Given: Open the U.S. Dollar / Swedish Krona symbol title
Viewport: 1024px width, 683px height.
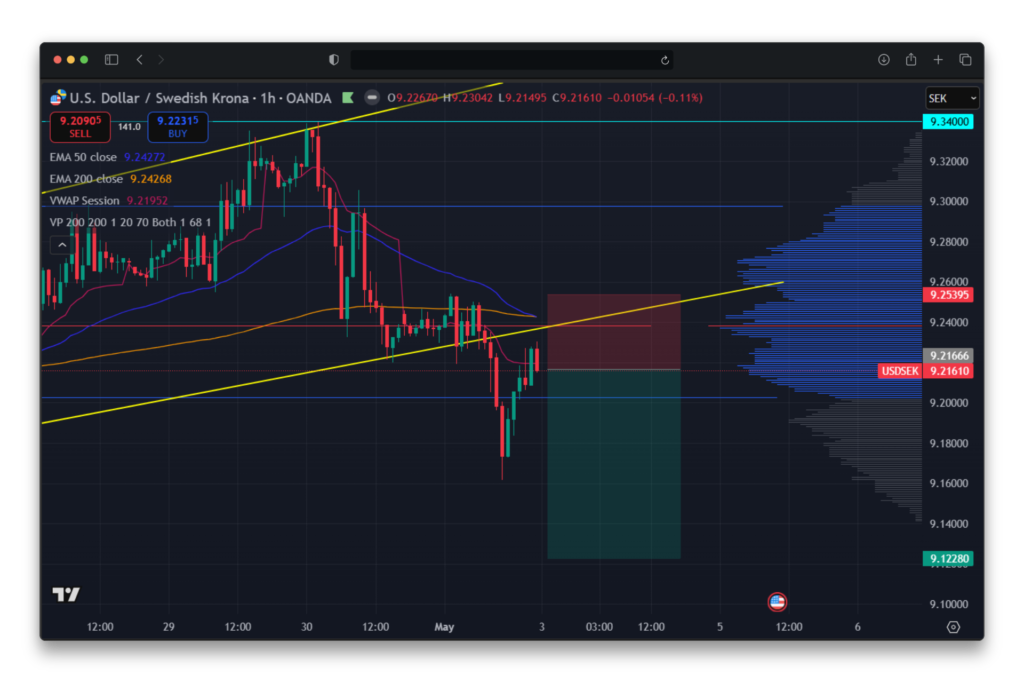Looking at the screenshot, I should pyautogui.click(x=200, y=98).
